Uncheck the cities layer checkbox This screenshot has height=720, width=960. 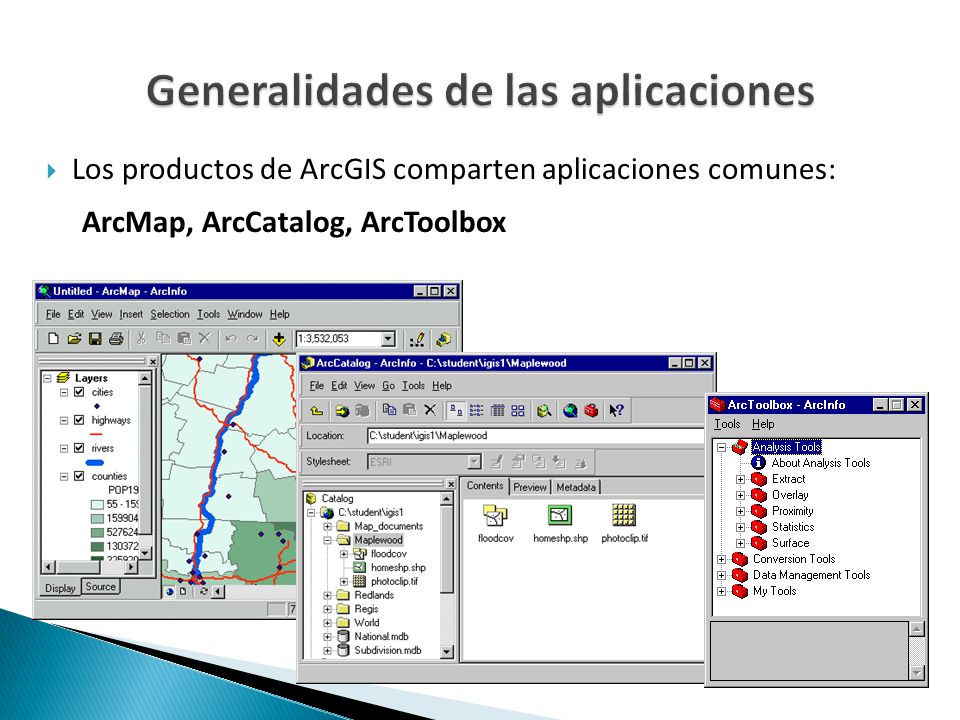tap(79, 392)
